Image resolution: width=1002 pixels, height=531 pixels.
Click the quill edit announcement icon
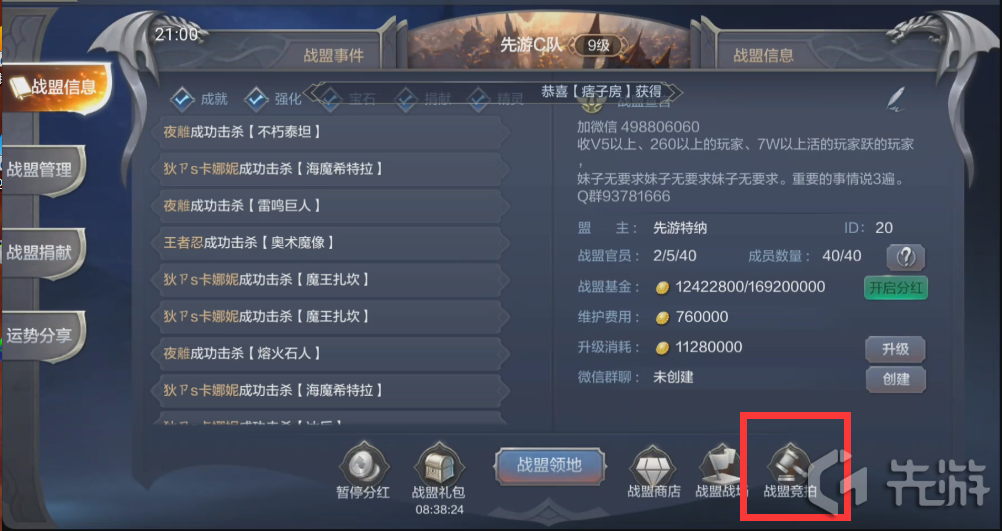tap(897, 98)
